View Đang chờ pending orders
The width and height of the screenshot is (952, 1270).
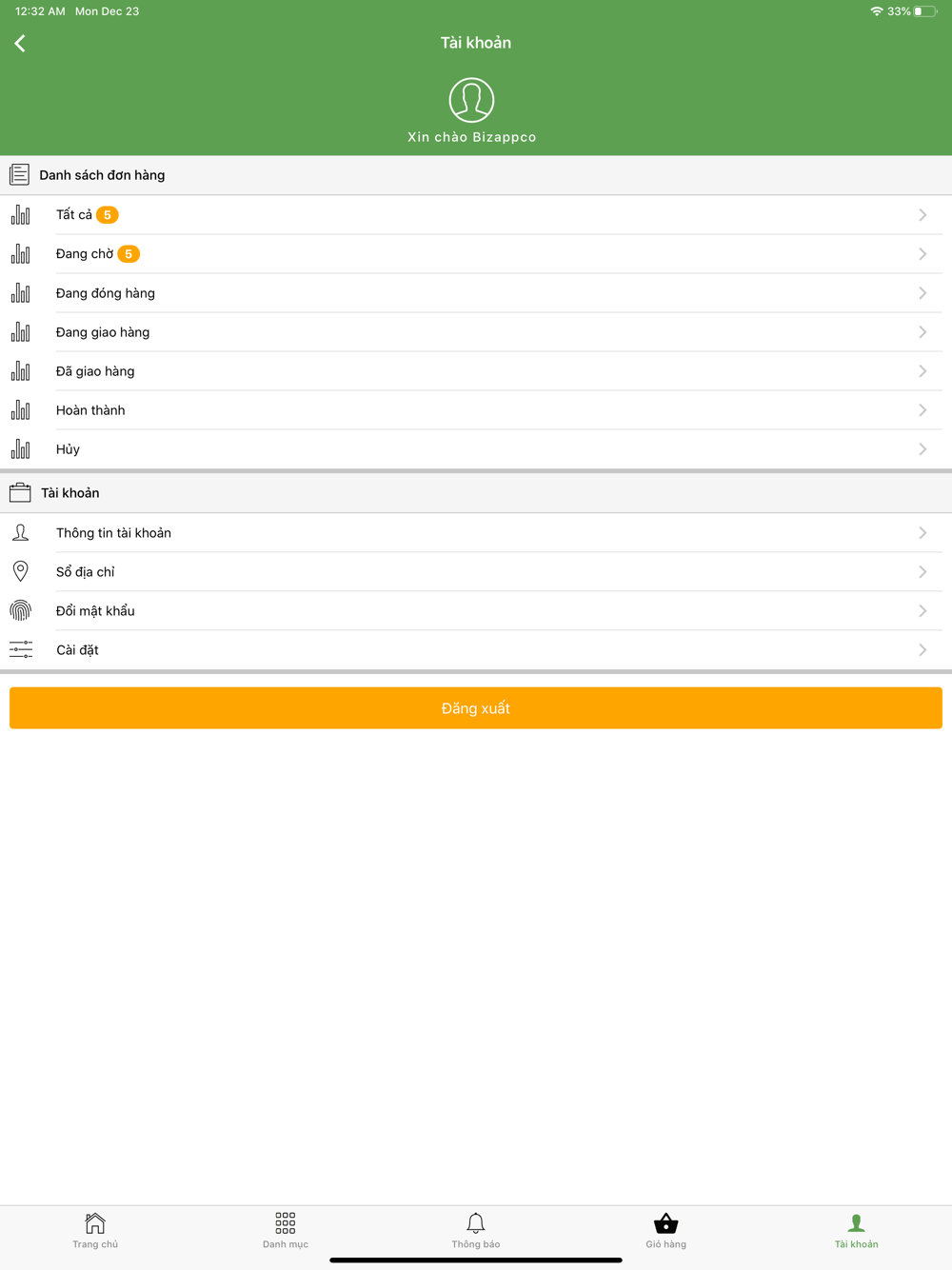(476, 254)
